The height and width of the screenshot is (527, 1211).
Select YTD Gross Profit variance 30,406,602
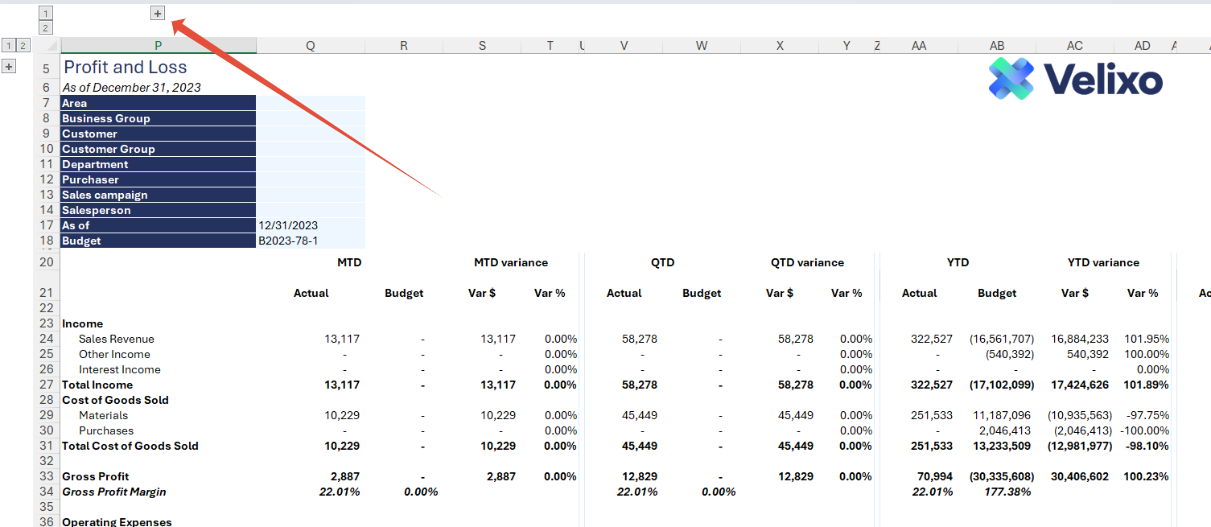coord(1078,476)
